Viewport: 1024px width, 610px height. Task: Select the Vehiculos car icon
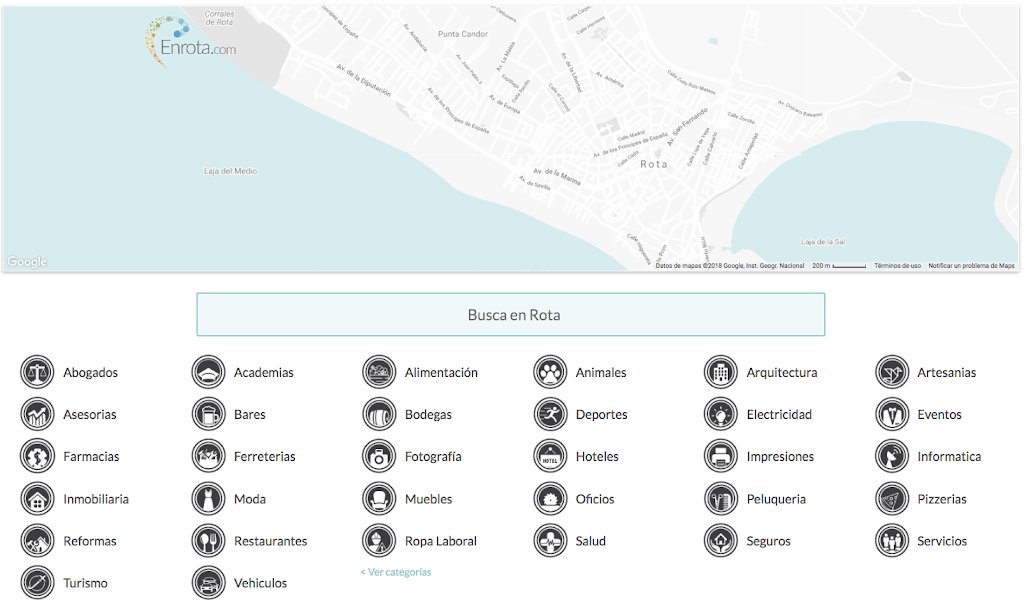click(x=208, y=583)
